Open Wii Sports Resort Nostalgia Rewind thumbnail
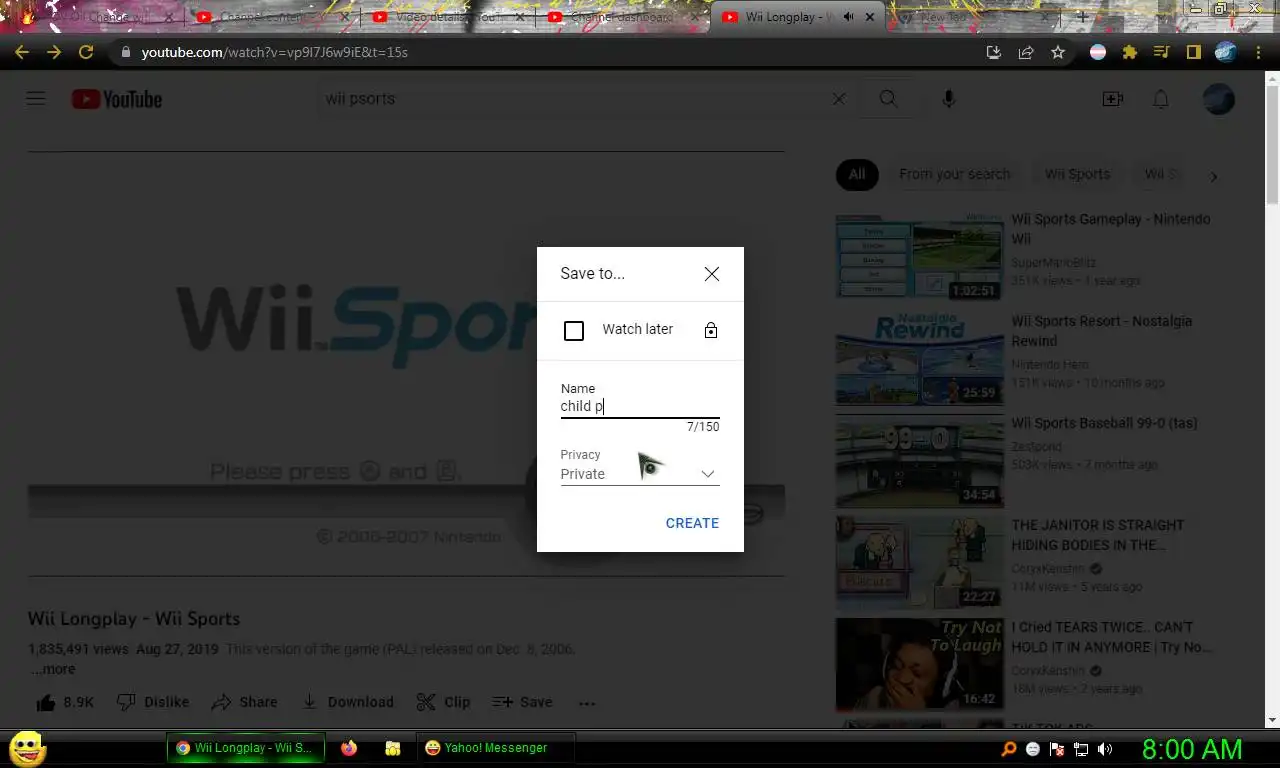 [x=919, y=358]
